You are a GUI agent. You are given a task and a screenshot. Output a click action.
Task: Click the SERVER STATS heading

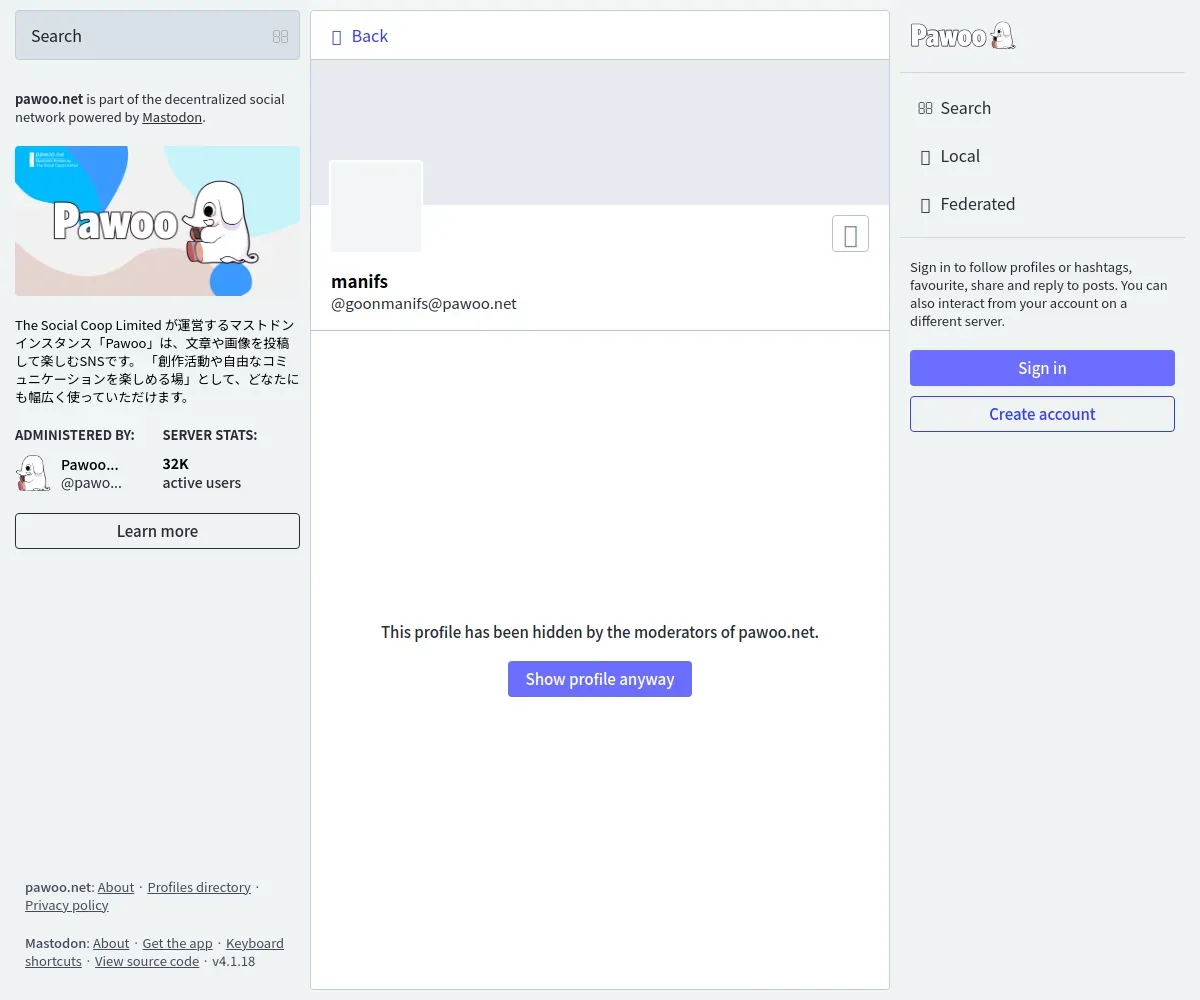(210, 435)
